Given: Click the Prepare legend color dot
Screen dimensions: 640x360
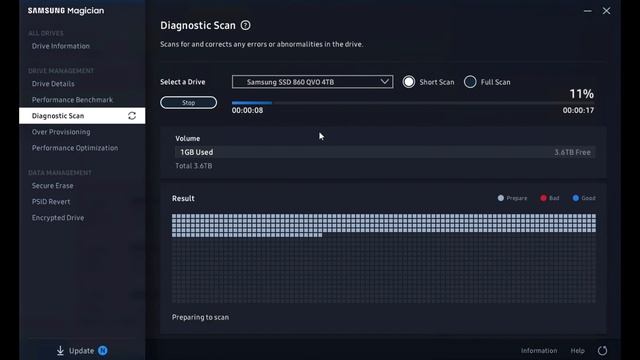Looking at the screenshot, I should tap(501, 198).
